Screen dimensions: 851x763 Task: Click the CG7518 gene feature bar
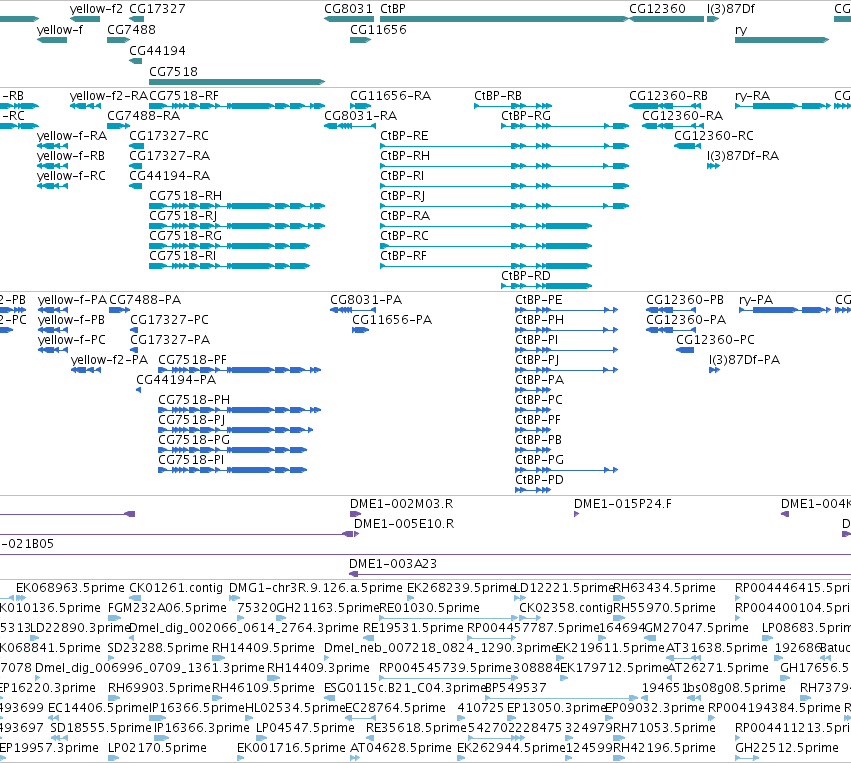pos(237,82)
